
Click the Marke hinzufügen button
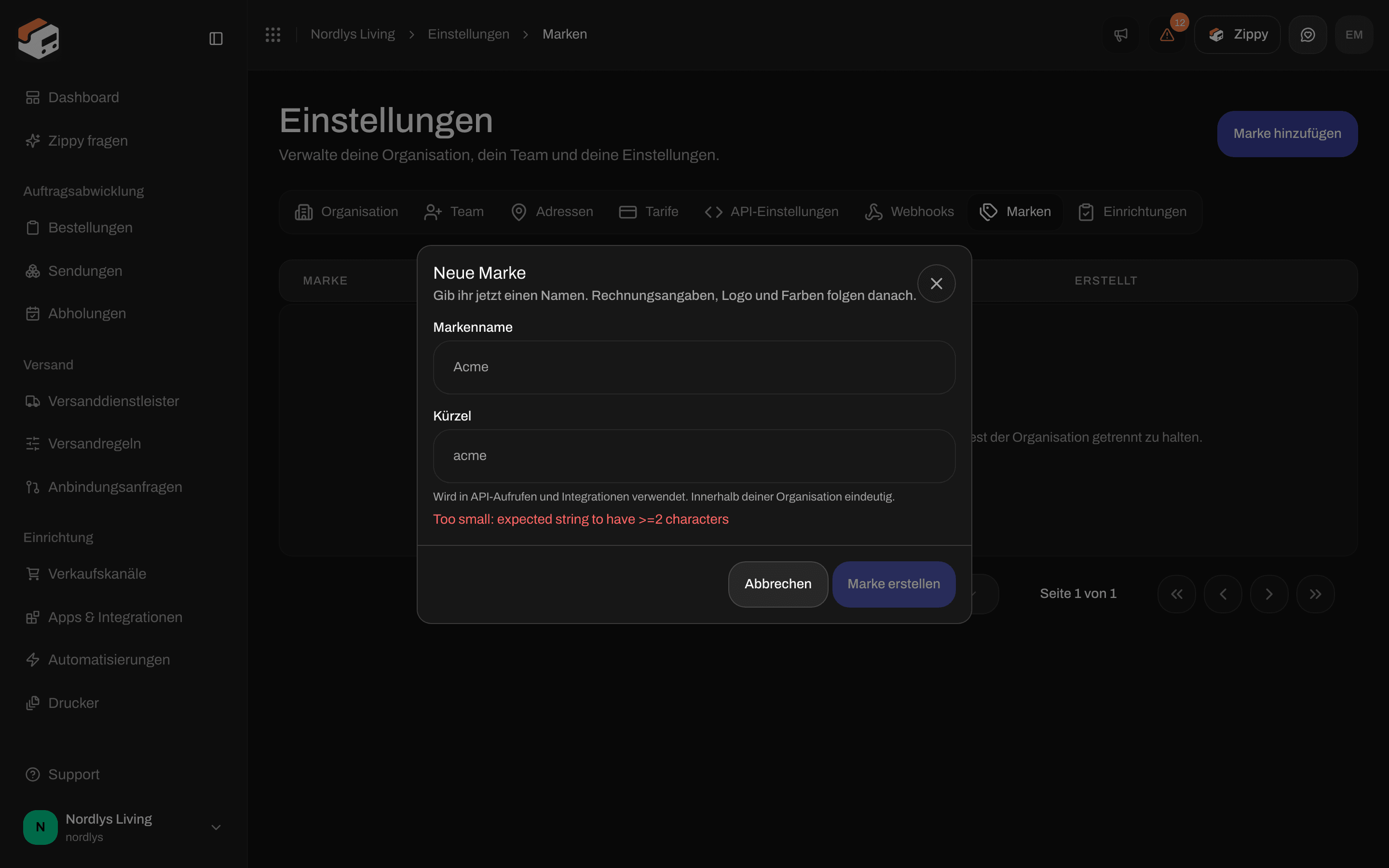click(1287, 134)
